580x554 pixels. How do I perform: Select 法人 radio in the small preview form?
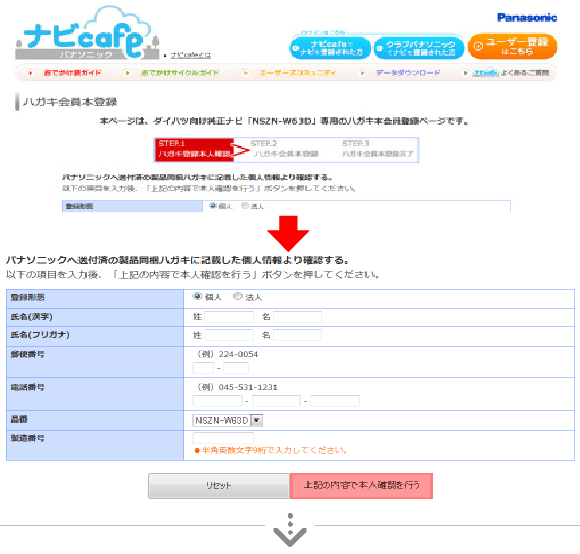[x=245, y=206]
